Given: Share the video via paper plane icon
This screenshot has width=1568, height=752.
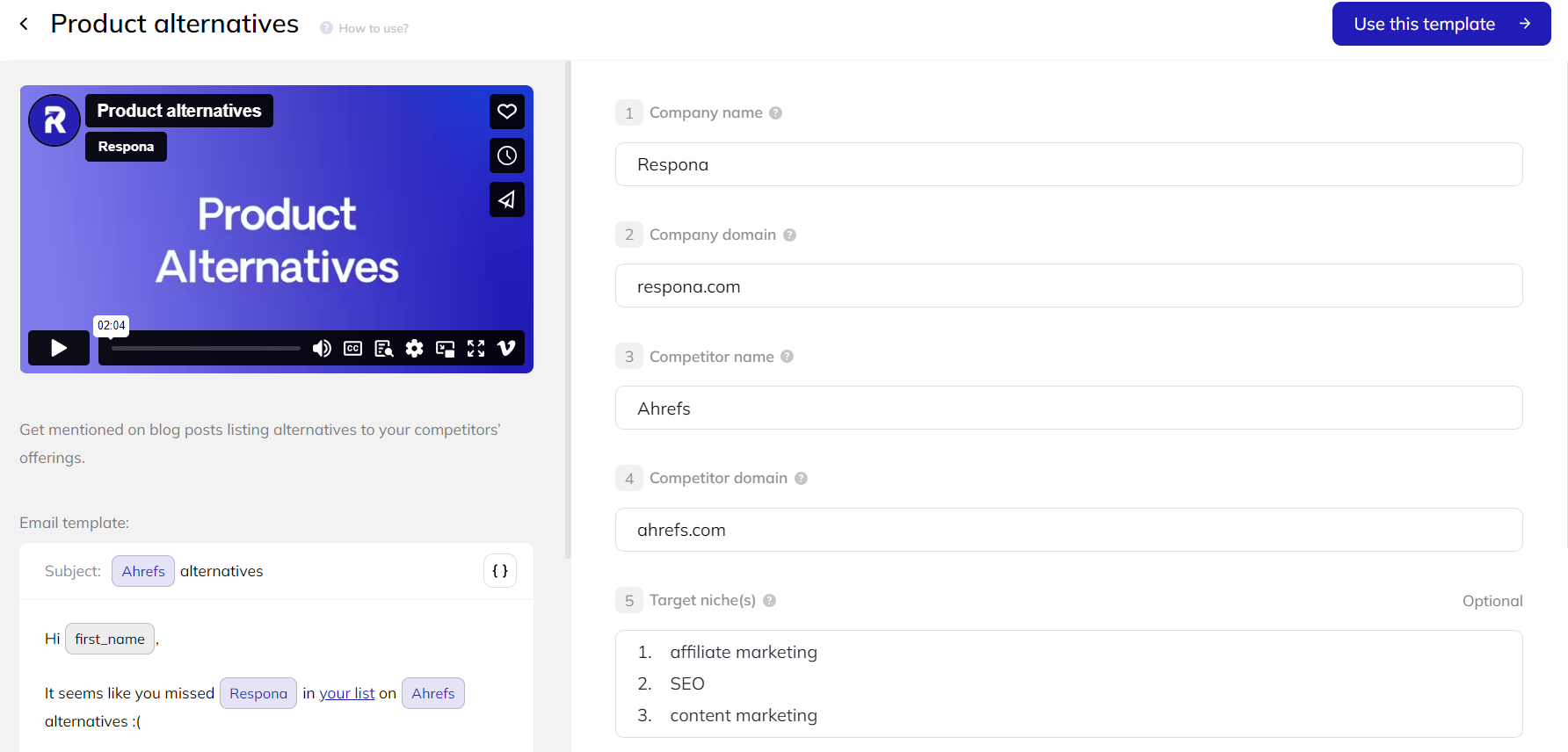Looking at the screenshot, I should pos(507,199).
